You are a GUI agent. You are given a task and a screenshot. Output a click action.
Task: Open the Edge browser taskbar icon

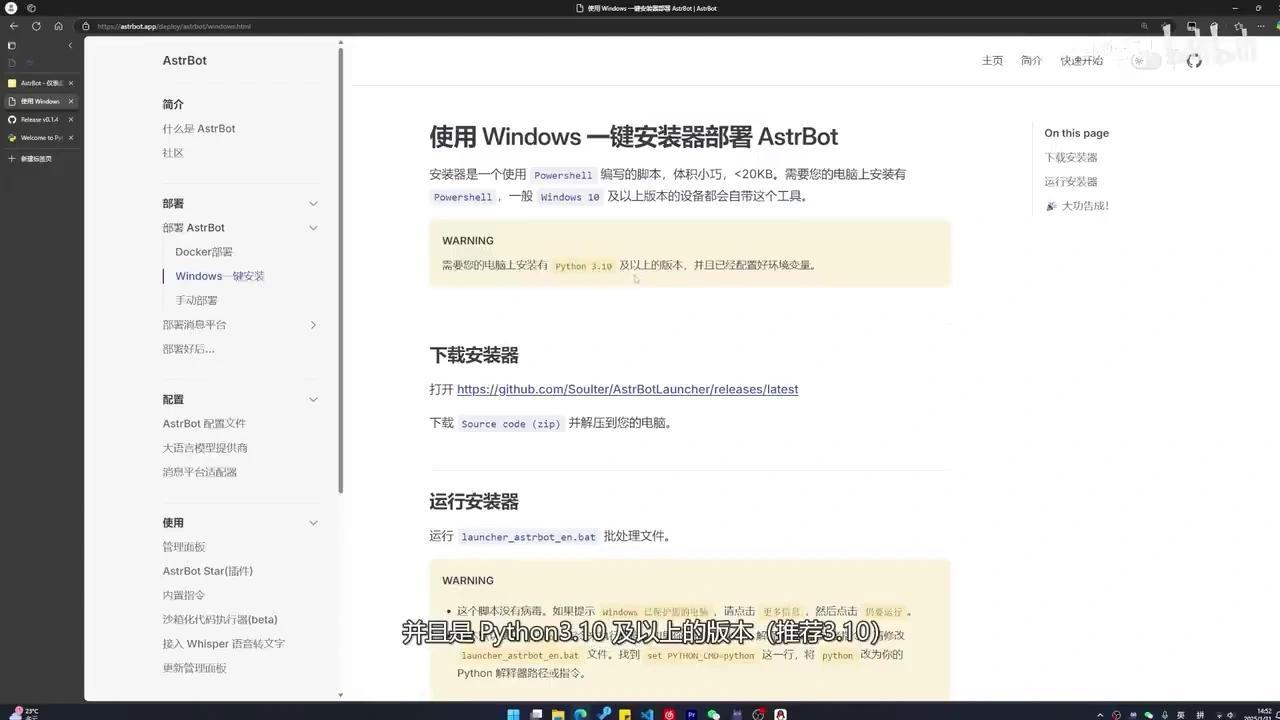click(x=581, y=714)
